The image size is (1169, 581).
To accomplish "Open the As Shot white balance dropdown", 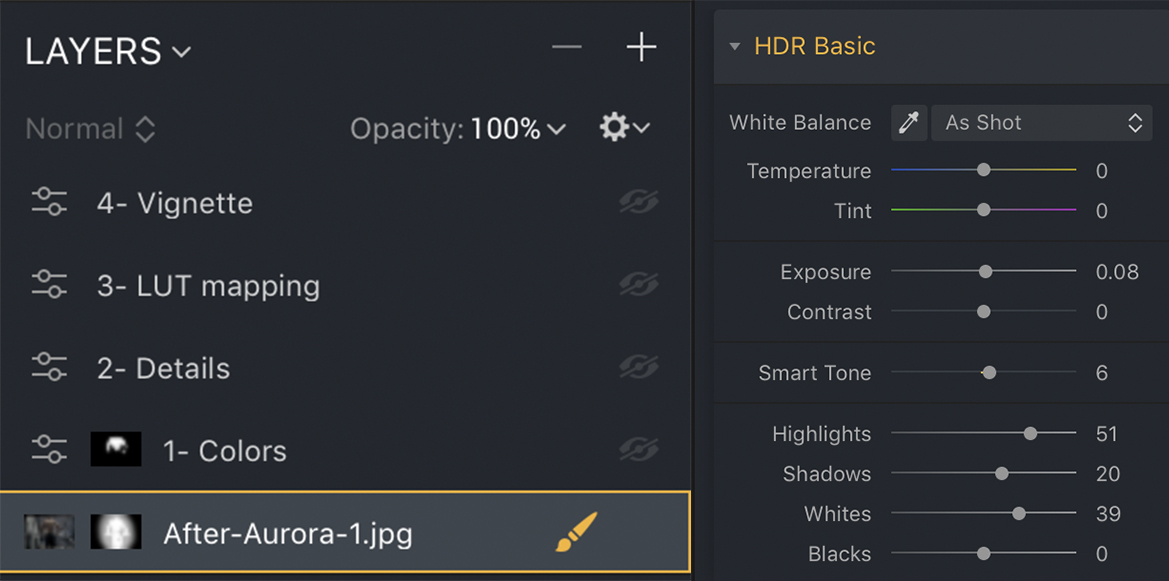I will click(x=1042, y=123).
